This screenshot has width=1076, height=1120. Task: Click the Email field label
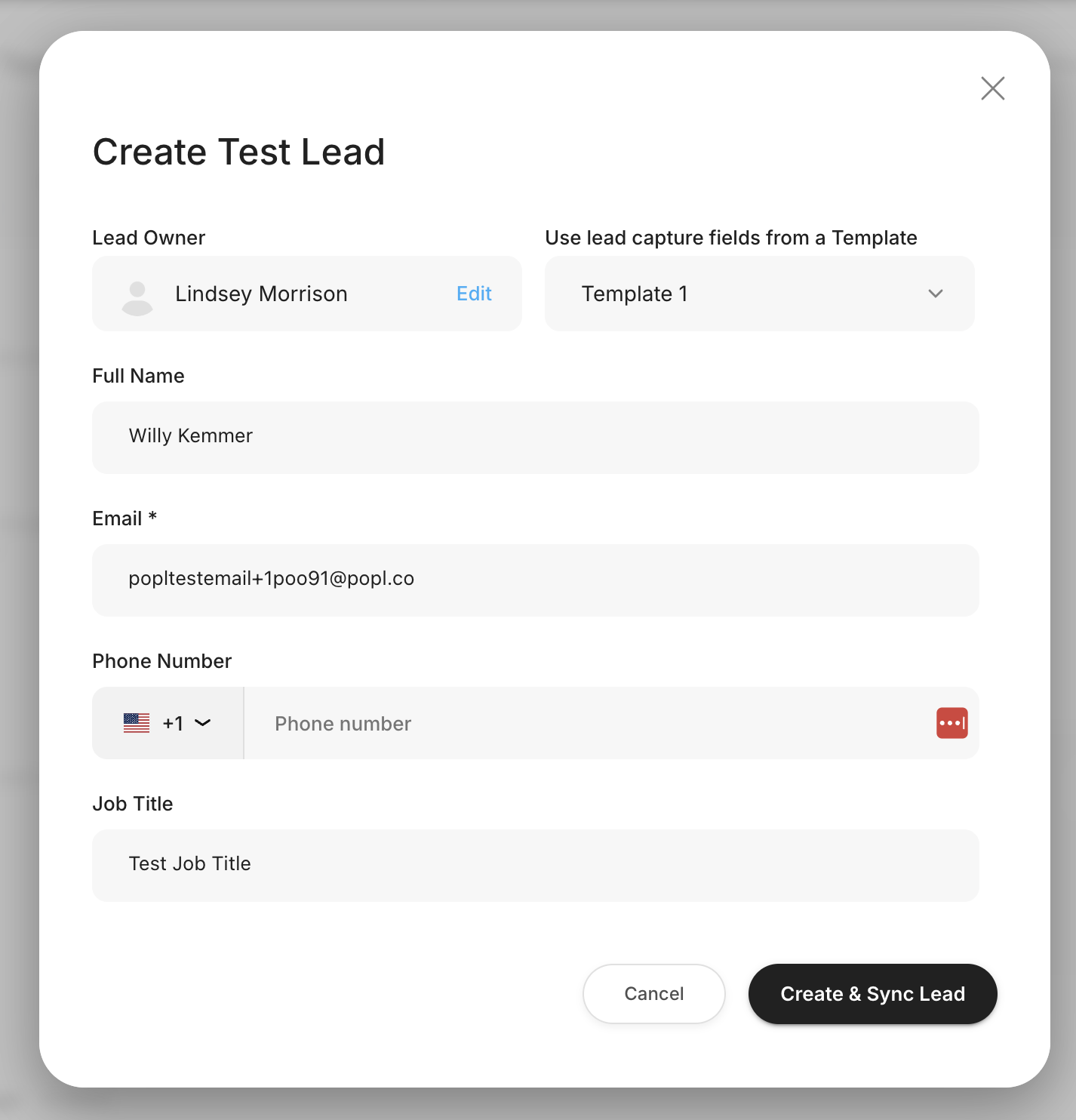click(118, 518)
